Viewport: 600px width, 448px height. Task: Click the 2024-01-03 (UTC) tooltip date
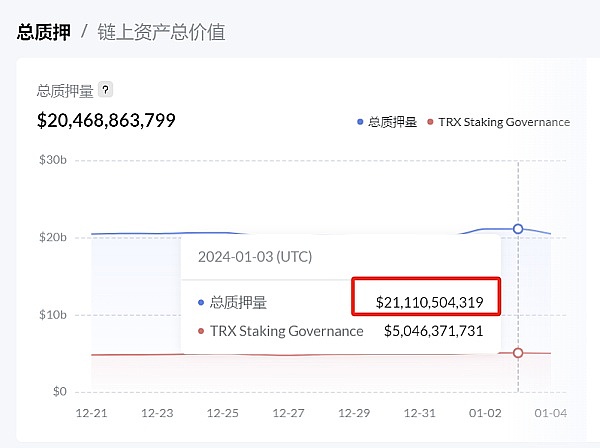pyautogui.click(x=255, y=256)
